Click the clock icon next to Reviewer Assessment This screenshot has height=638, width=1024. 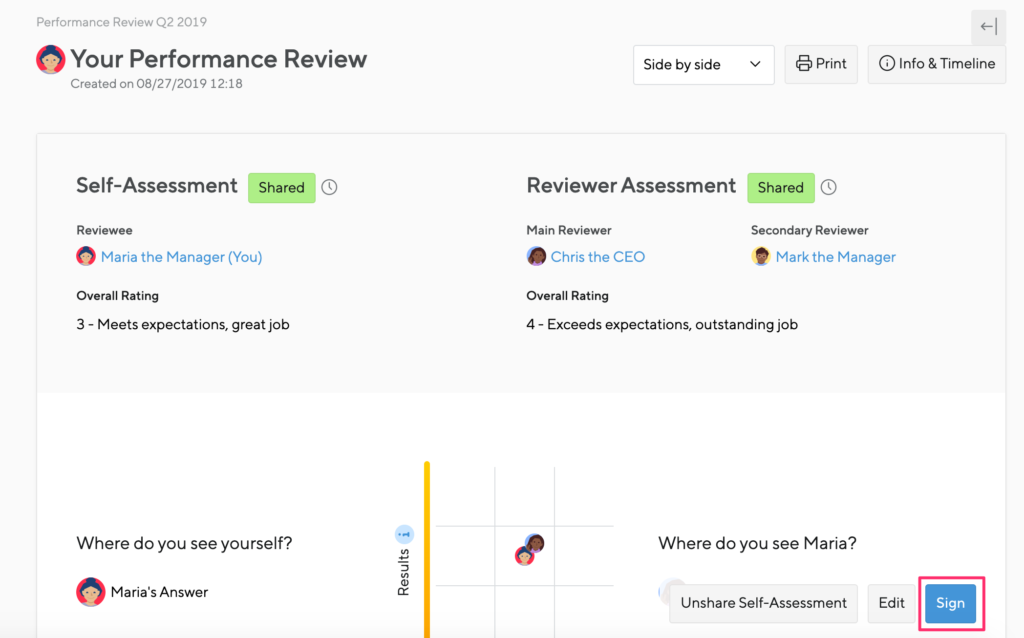pyautogui.click(x=829, y=187)
